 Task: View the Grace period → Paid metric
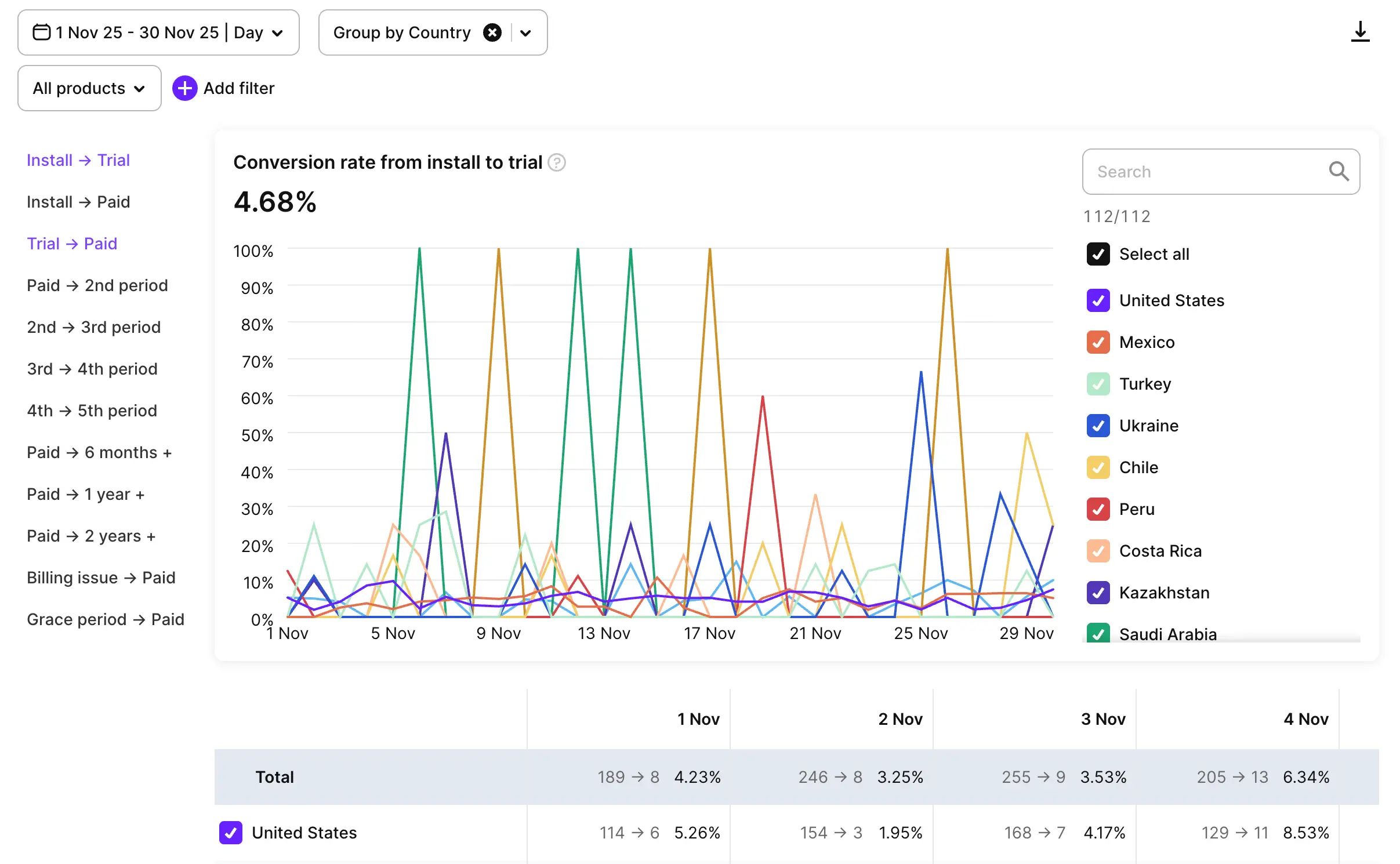click(106, 619)
